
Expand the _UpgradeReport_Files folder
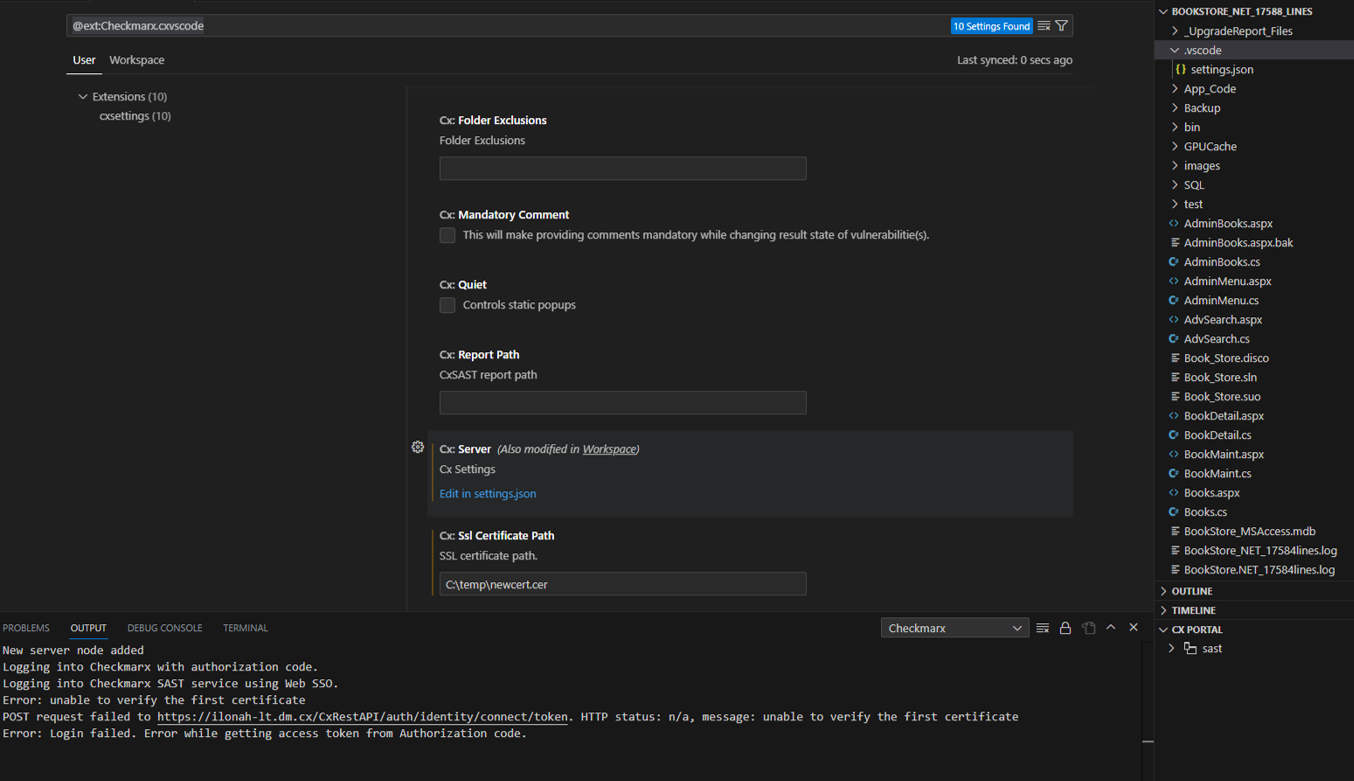[1175, 31]
